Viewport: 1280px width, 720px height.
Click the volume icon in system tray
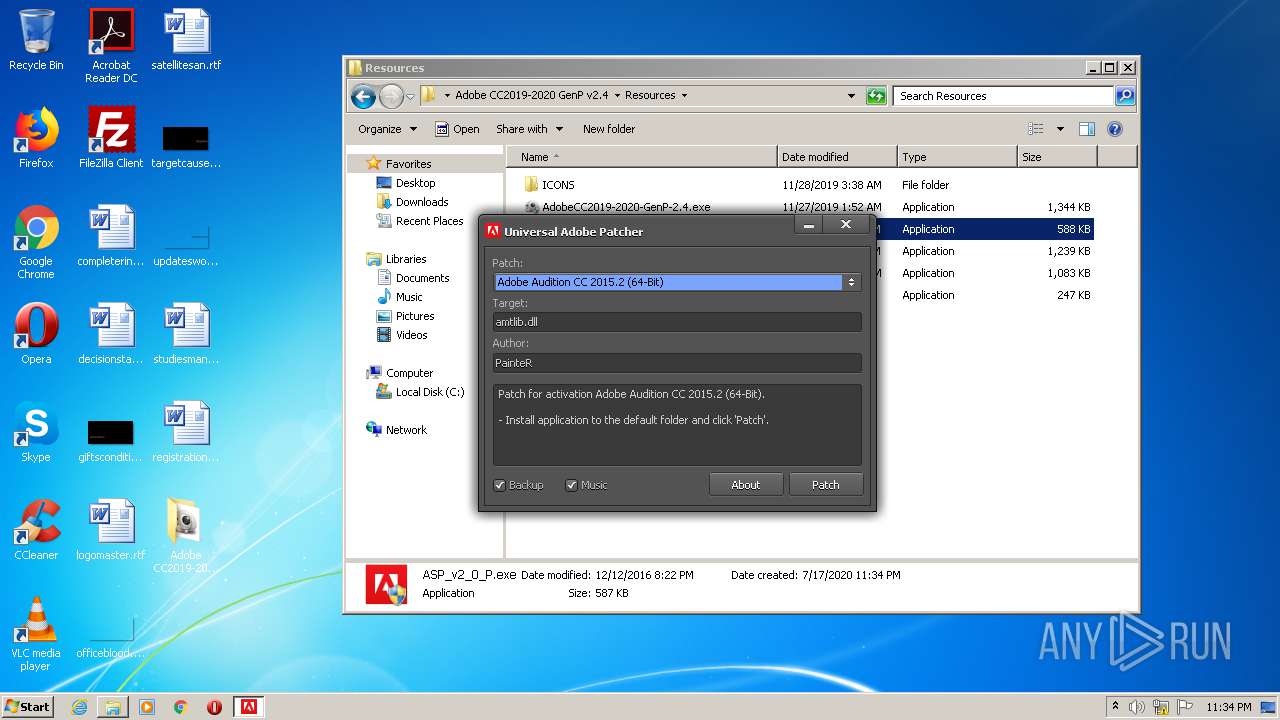tap(1137, 707)
